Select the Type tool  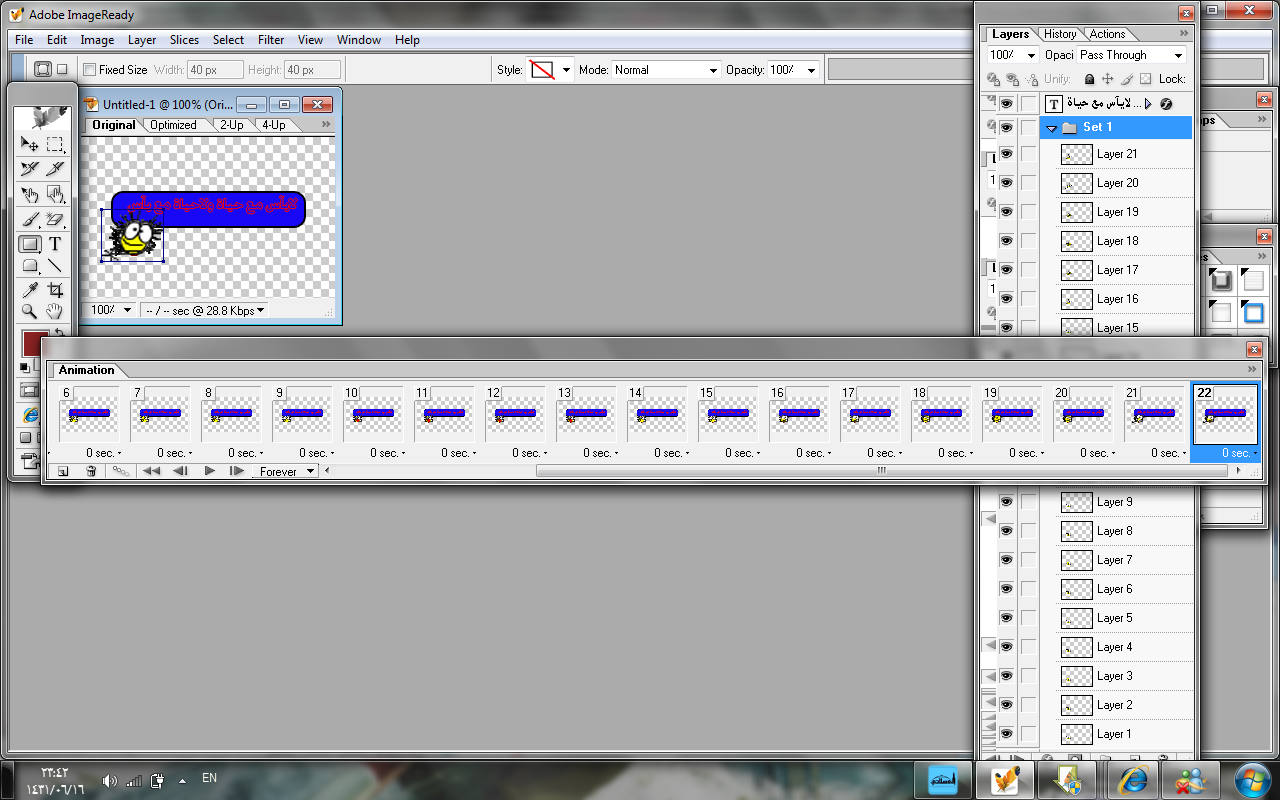[55, 243]
